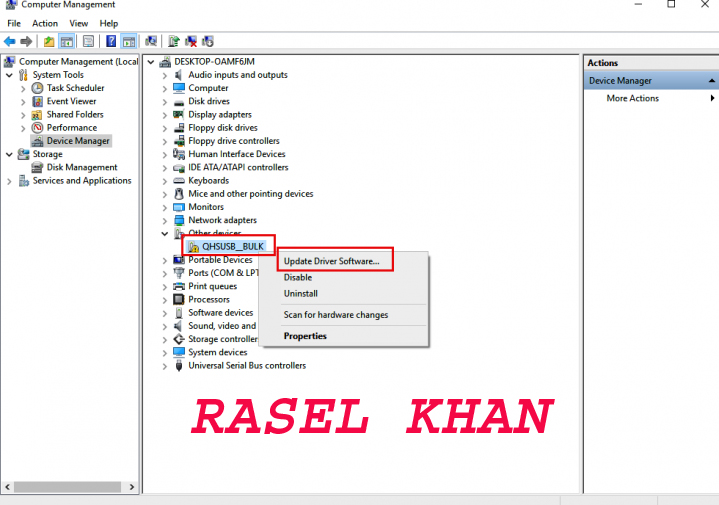Image resolution: width=719 pixels, height=505 pixels.
Task: Select Portable Devices category
Action: click(x=220, y=260)
